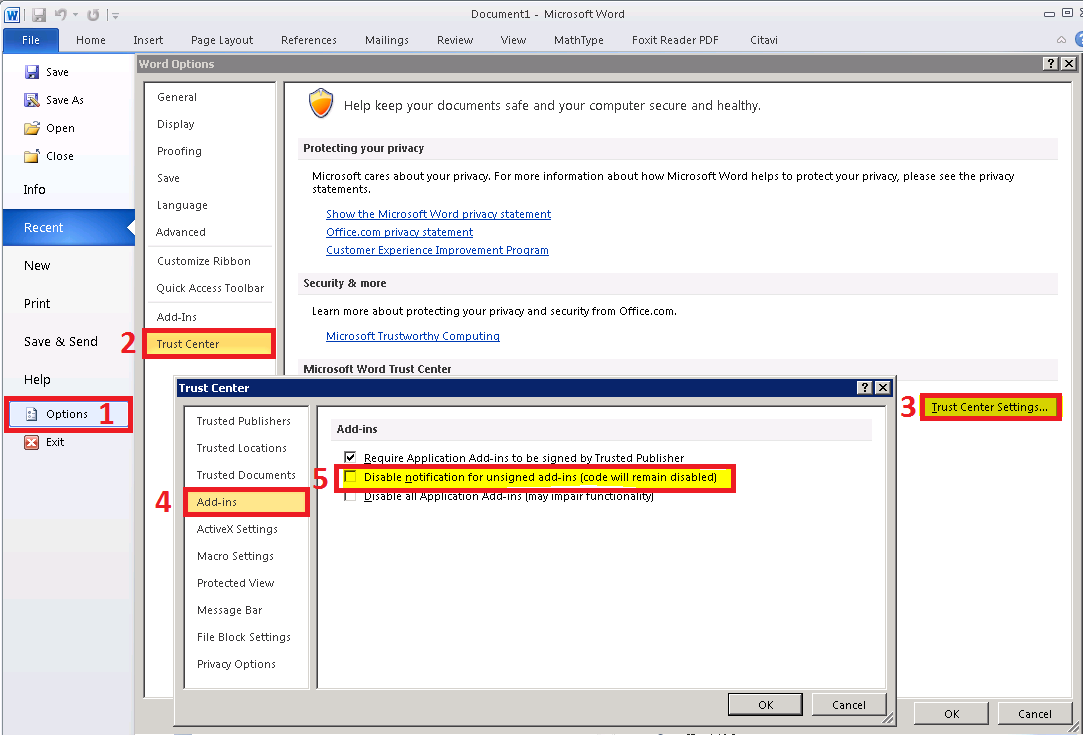The image size is (1083, 735).
Task: Select Macro Settings in Trust Center list
Action: coord(235,556)
